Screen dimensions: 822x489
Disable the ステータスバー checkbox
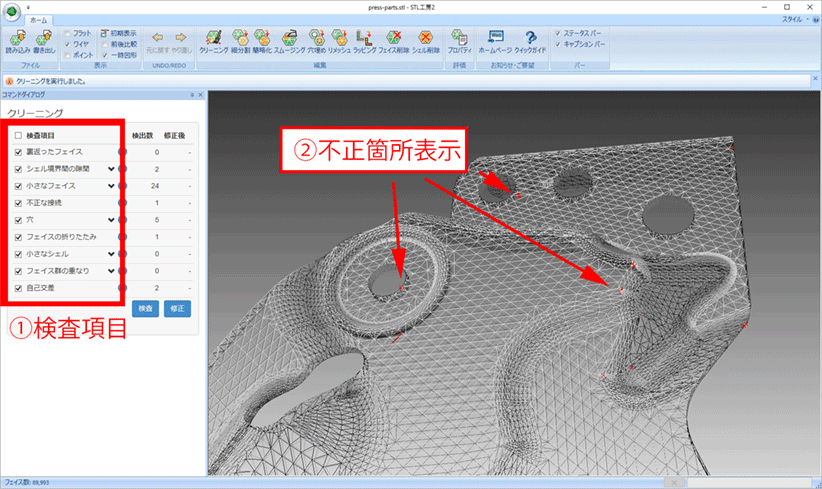pos(558,33)
